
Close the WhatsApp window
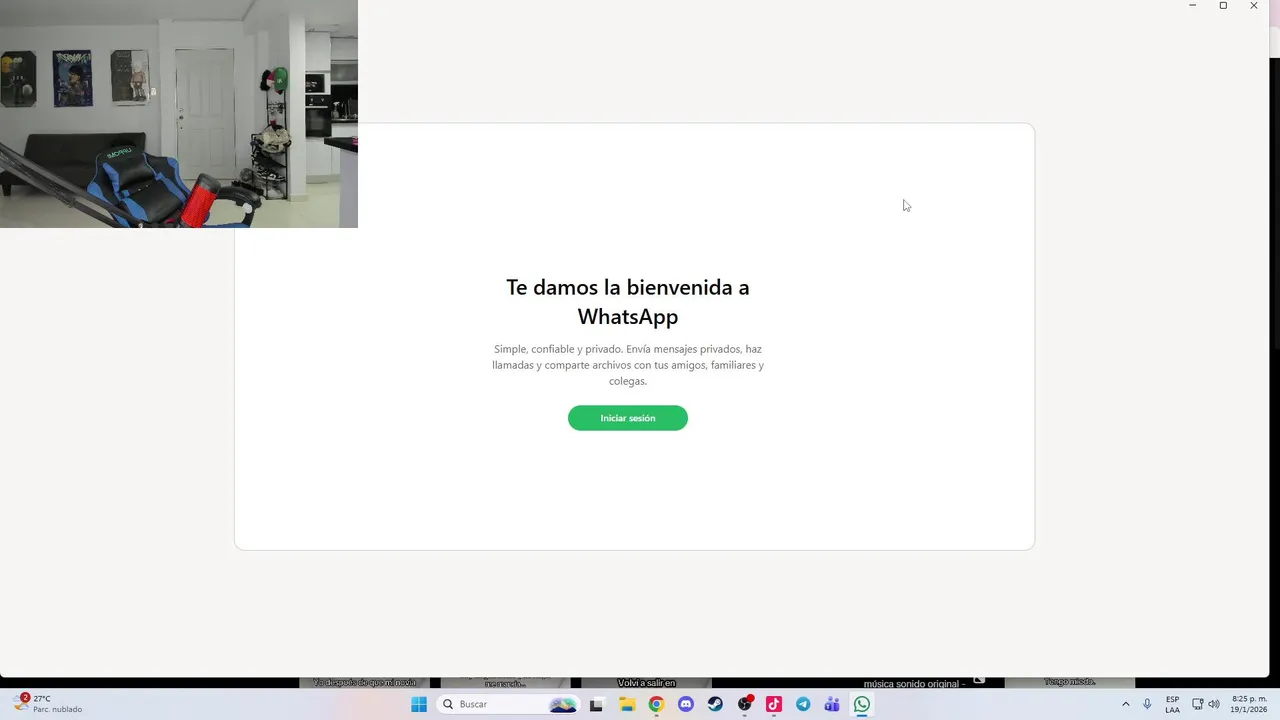click(x=1254, y=6)
